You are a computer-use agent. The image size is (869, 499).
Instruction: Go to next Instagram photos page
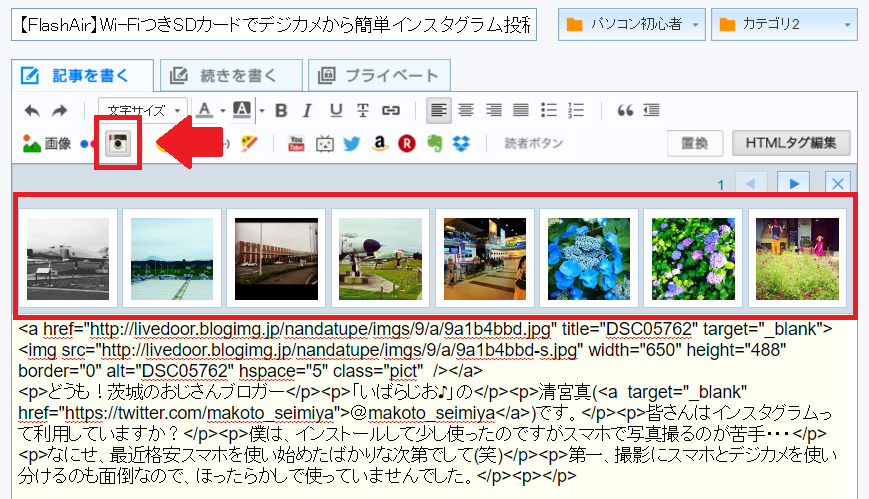pos(794,184)
